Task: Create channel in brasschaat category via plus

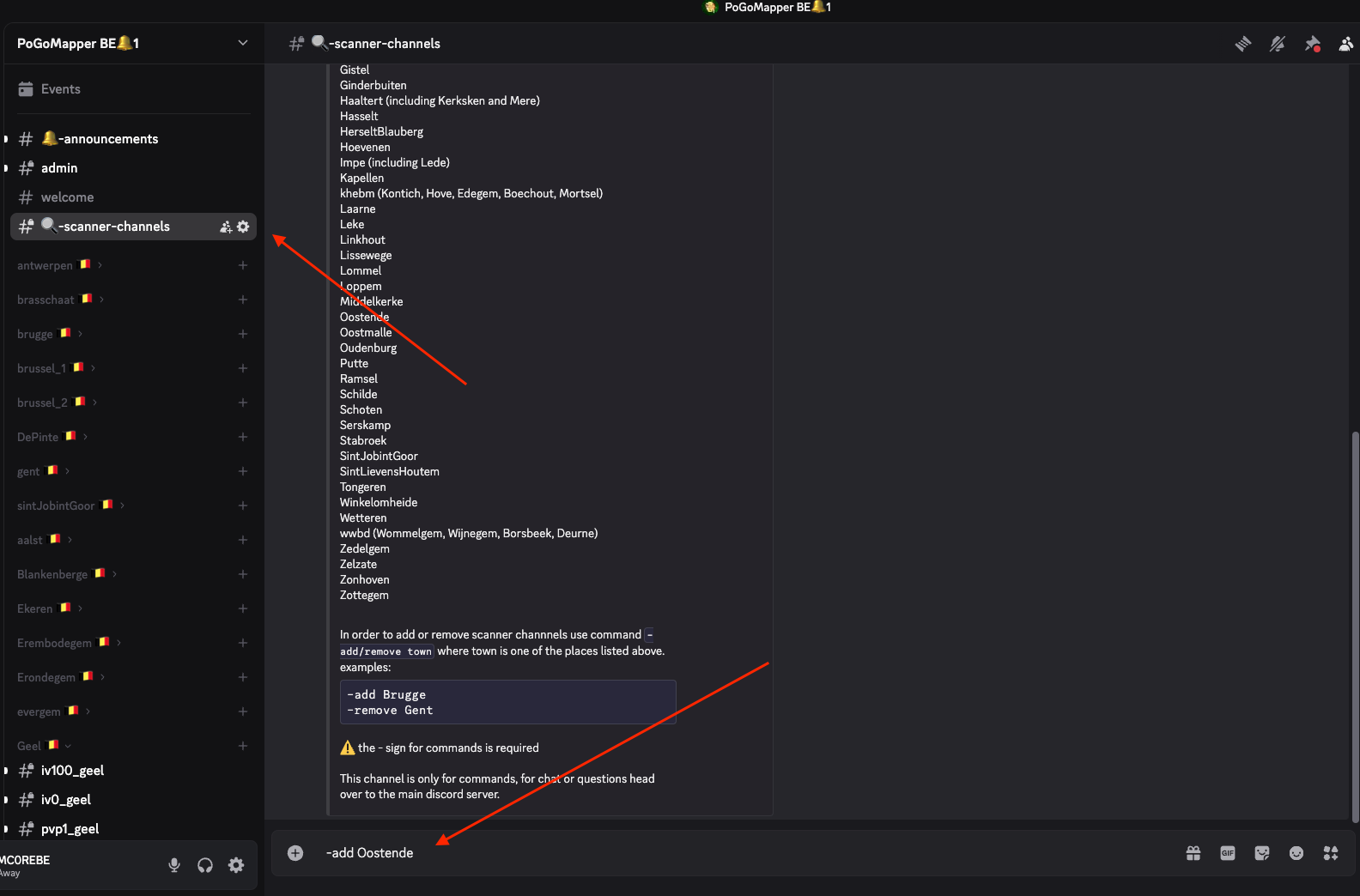Action: pos(243,300)
